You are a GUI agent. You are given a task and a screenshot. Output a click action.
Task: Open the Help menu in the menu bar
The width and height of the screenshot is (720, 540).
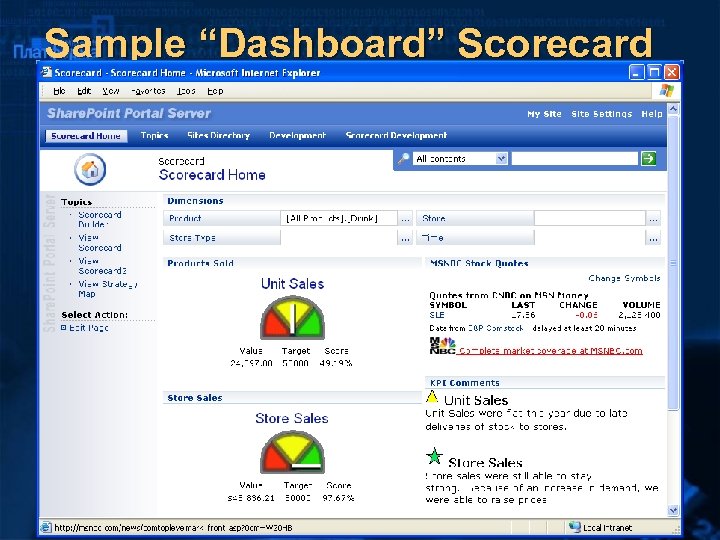(x=215, y=91)
